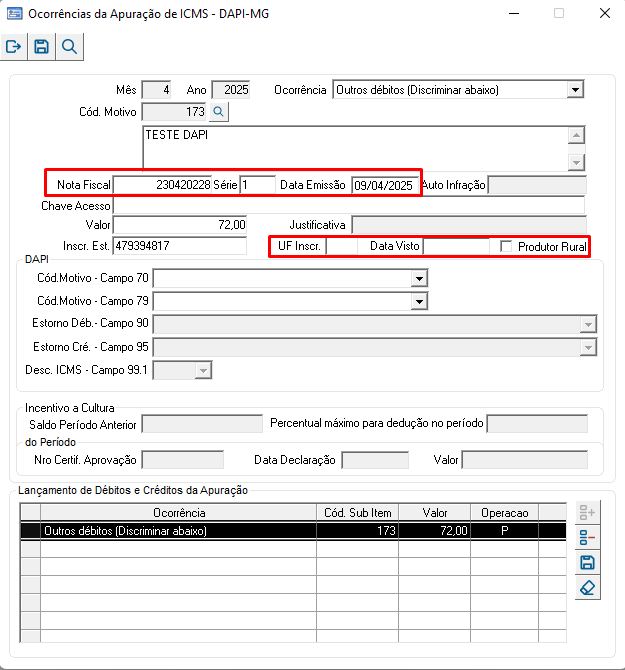This screenshot has width=625, height=670.
Task: Click description scrollbar up arrow
Action: [x=576, y=135]
